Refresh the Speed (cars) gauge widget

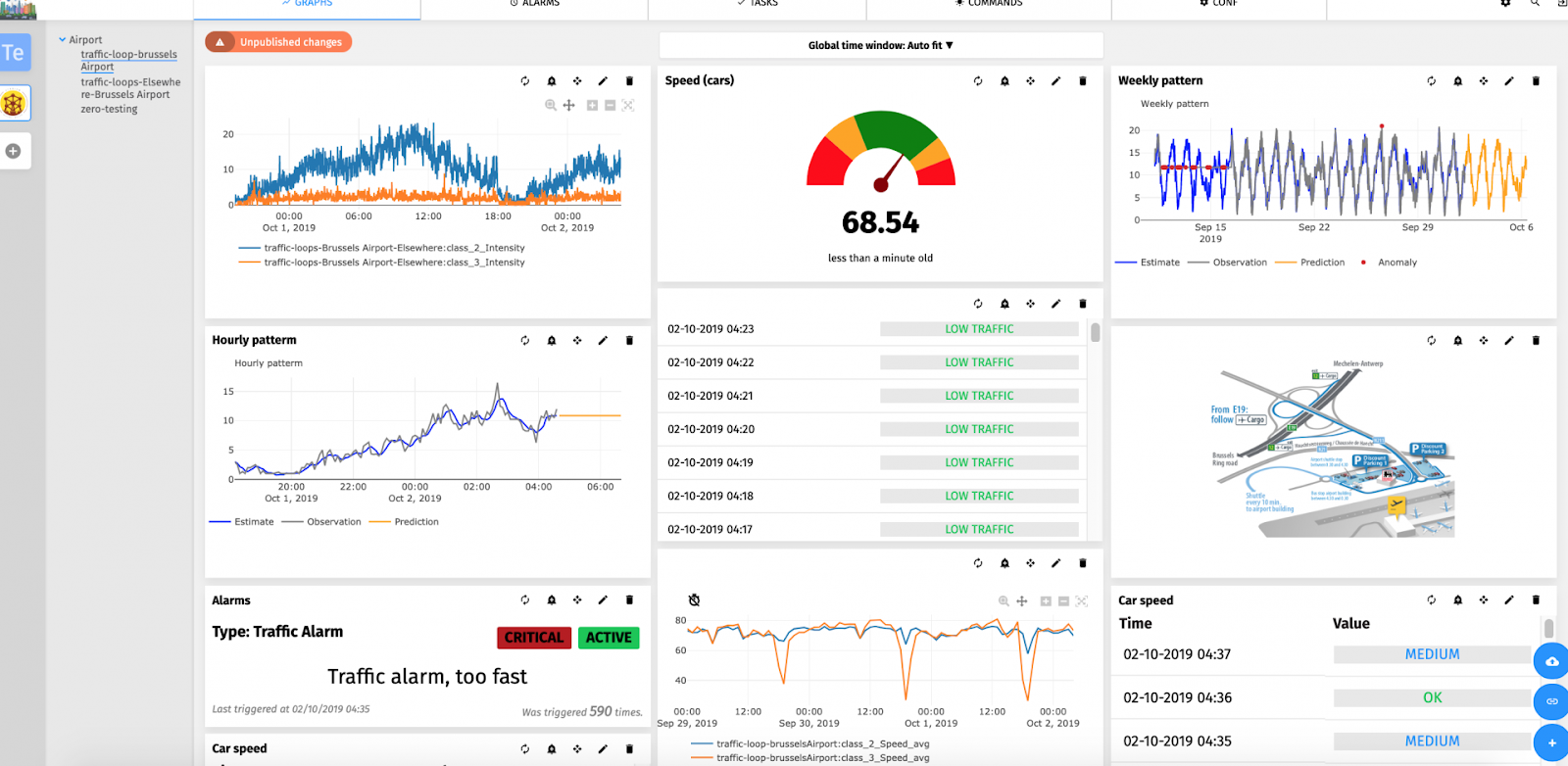click(978, 81)
